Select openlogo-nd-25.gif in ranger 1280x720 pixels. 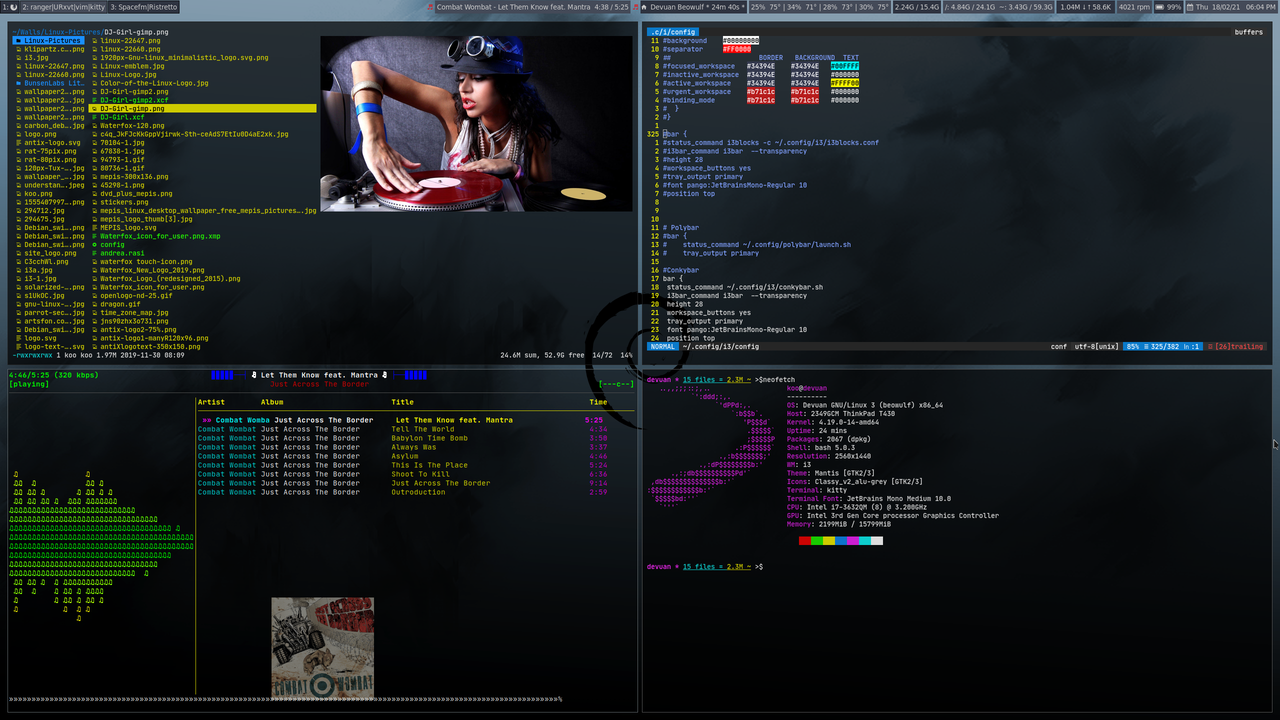[x=136, y=295]
